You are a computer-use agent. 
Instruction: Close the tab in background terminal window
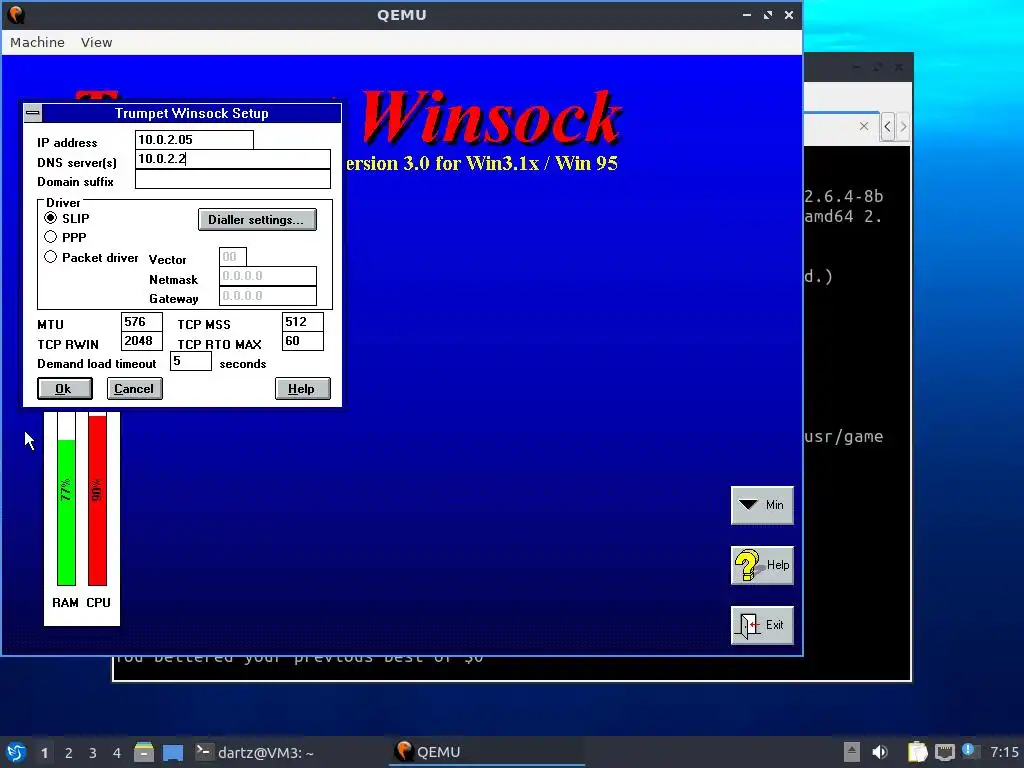(864, 126)
